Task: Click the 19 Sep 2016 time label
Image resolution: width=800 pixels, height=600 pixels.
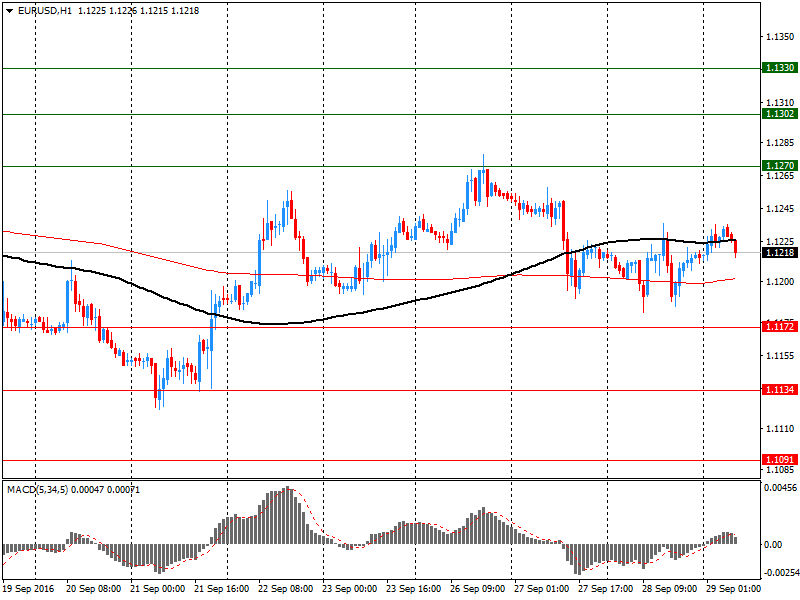Action: tap(29, 589)
